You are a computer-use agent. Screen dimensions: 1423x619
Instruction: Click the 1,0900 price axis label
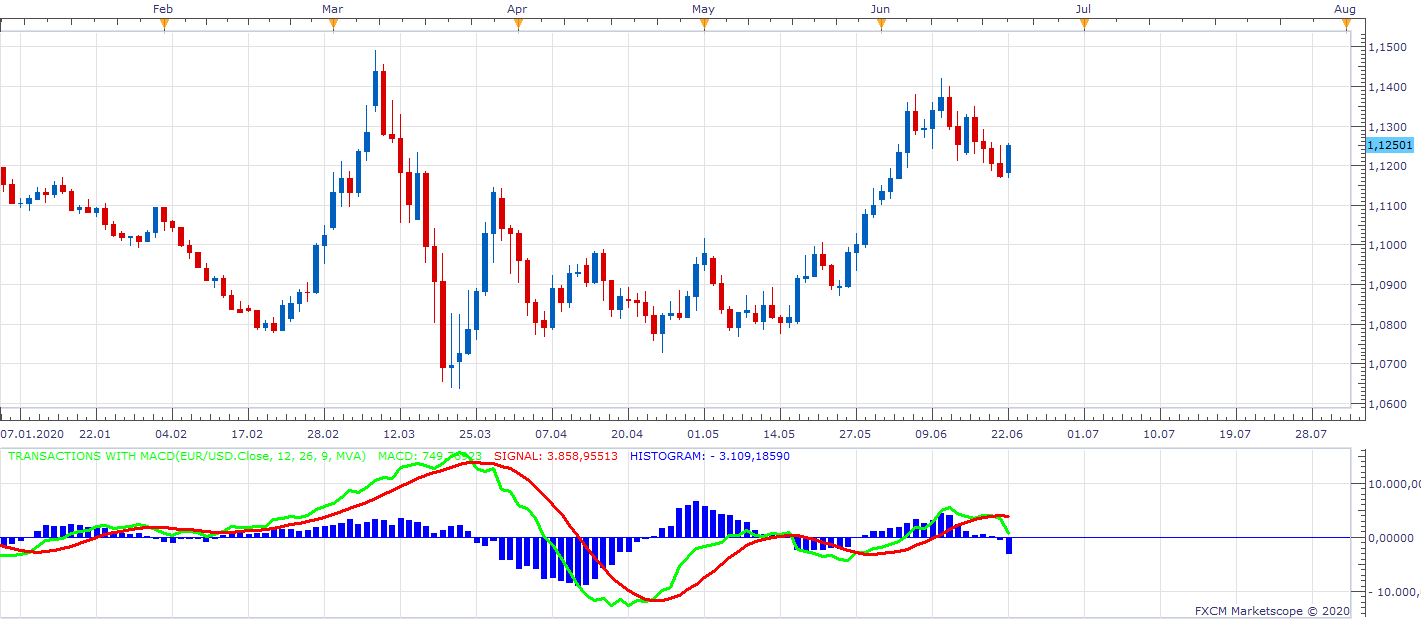(1388, 285)
